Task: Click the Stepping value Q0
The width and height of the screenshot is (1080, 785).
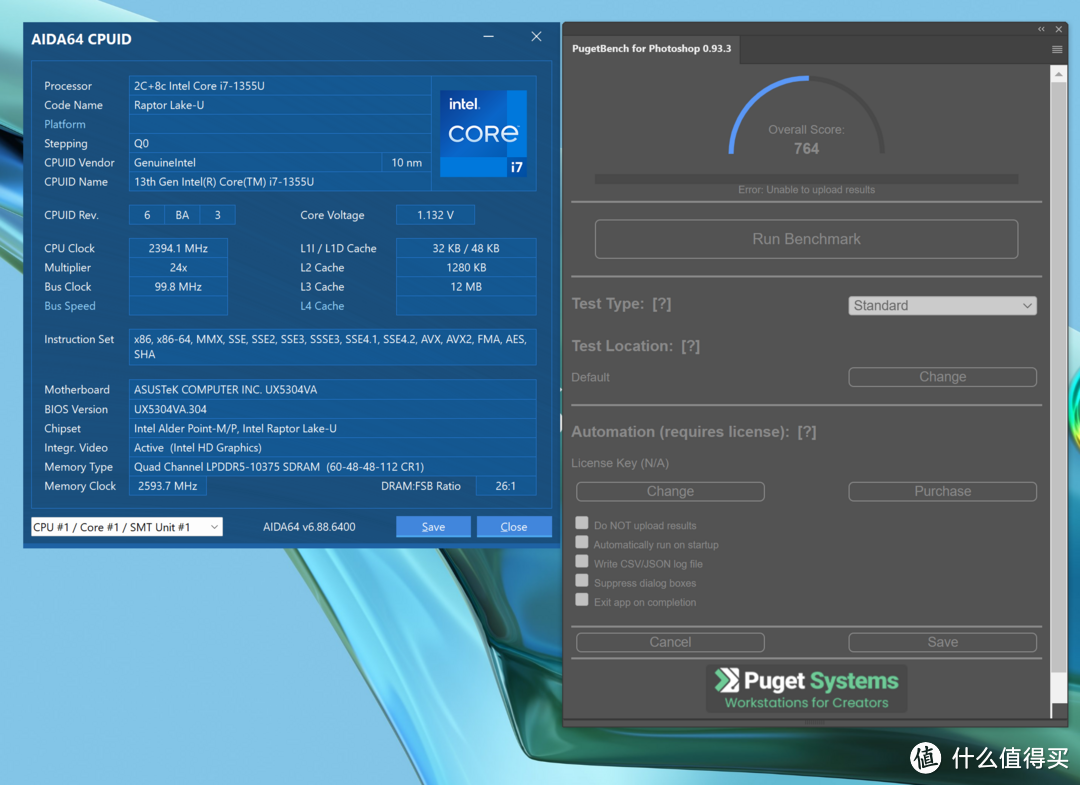Action: click(x=280, y=143)
